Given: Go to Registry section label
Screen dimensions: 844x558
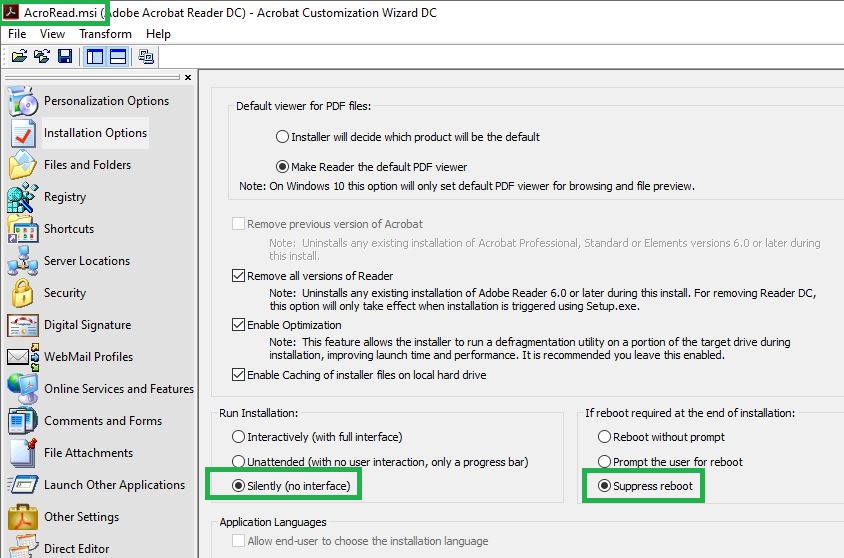Looking at the screenshot, I should tap(65, 197).
